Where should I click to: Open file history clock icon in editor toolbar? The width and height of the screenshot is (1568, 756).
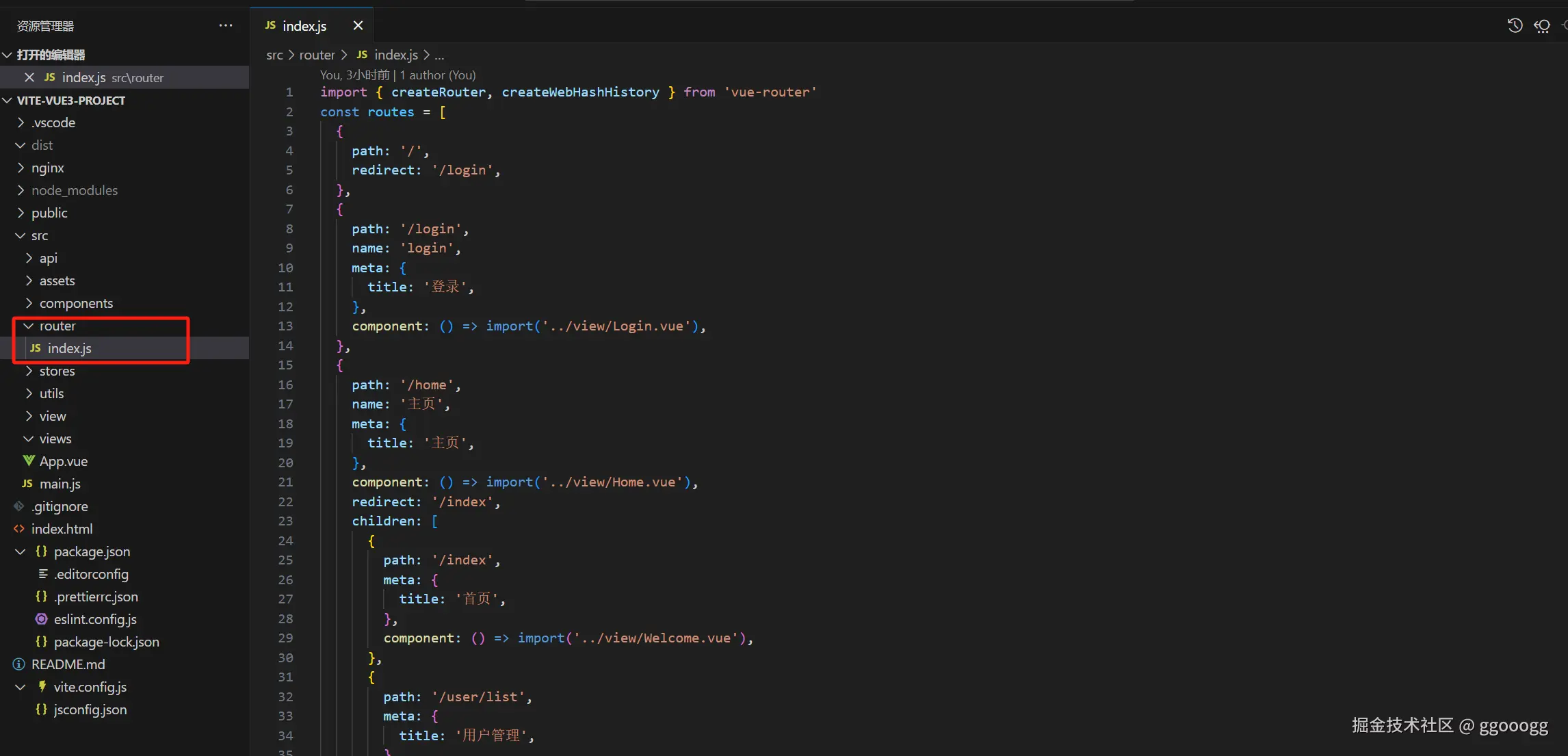tap(1515, 26)
